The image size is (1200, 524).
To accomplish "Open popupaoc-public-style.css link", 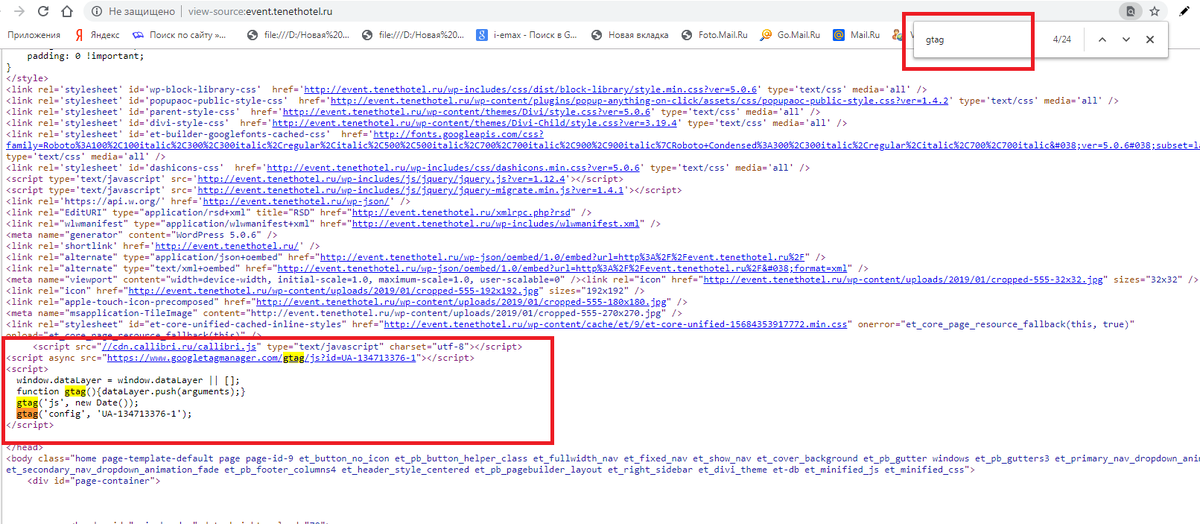I will click(642, 101).
